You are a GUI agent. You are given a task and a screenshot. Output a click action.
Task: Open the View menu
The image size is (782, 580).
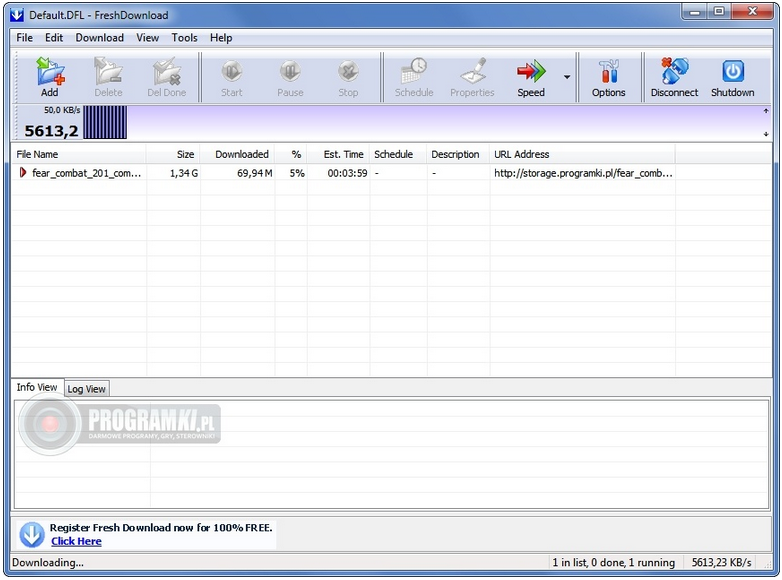point(148,38)
